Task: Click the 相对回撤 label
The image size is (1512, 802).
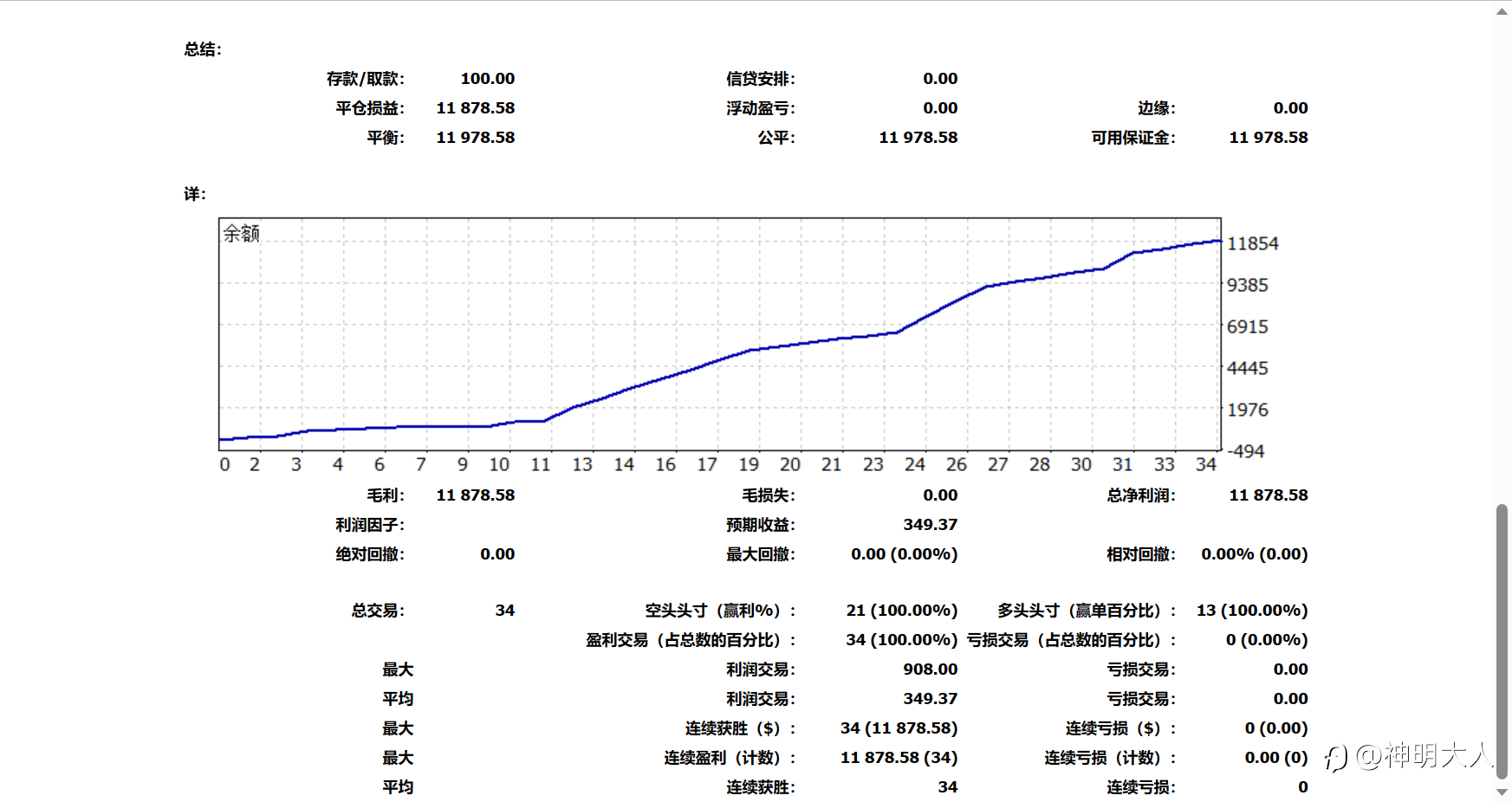Action: click(x=1141, y=554)
